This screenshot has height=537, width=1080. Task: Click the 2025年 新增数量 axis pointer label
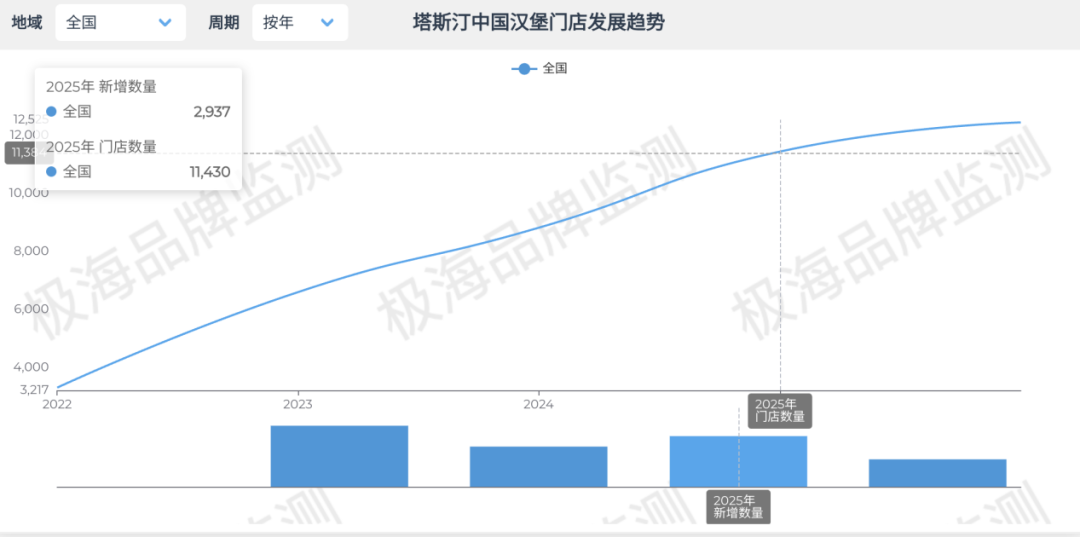pyautogui.click(x=738, y=507)
